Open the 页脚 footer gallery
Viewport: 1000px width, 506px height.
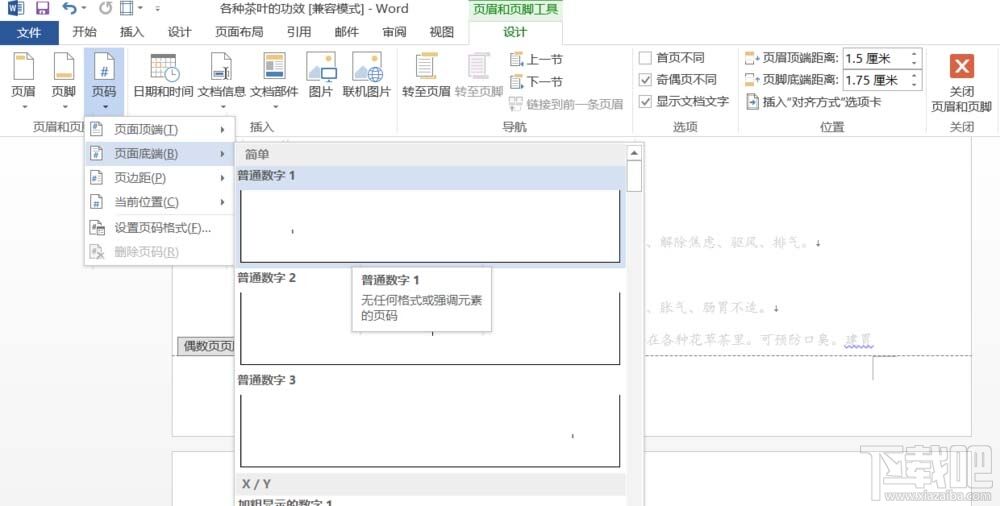[x=64, y=81]
